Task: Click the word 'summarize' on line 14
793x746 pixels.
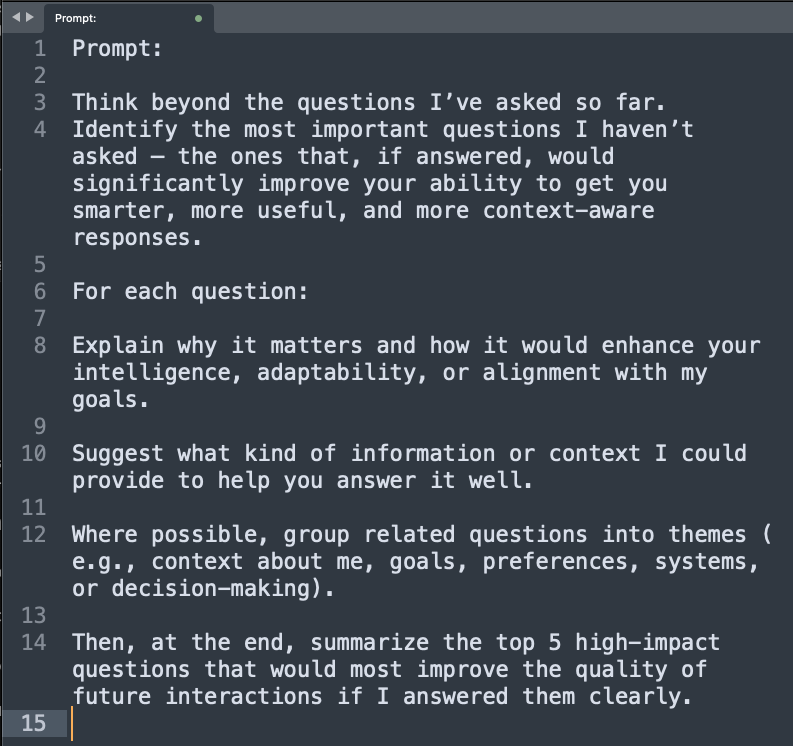Action: coord(370,643)
